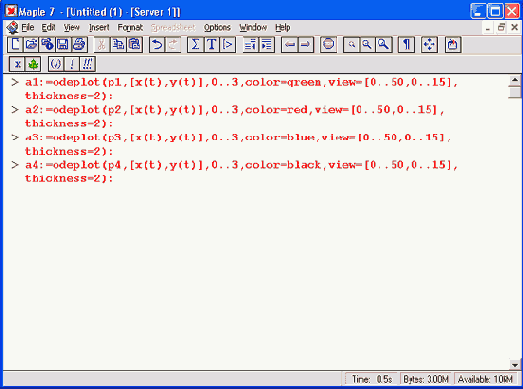Create a new worksheet with New icon
Viewport: 523px width, 389px height.
[15, 44]
